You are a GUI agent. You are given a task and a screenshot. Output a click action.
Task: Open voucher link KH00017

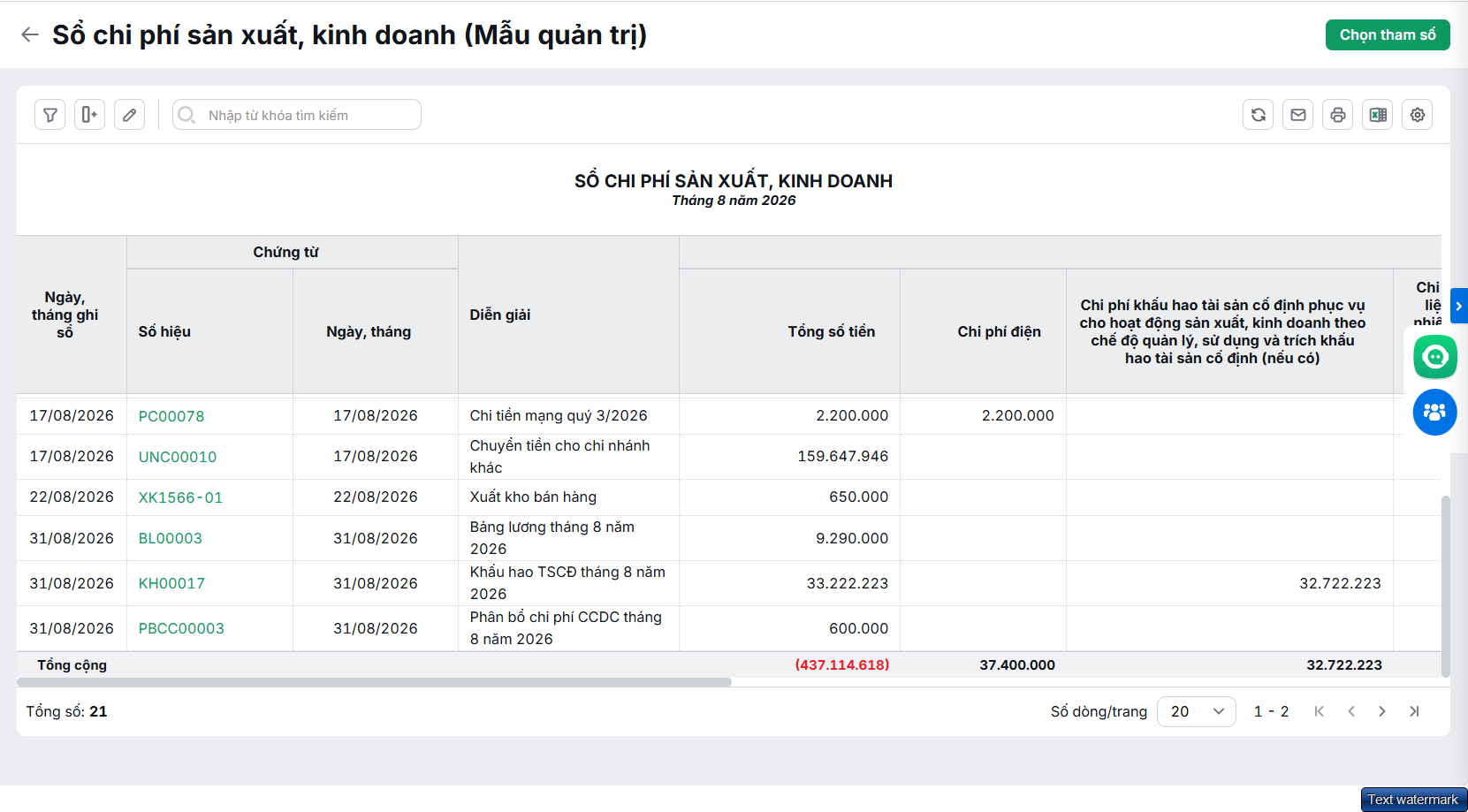[171, 583]
